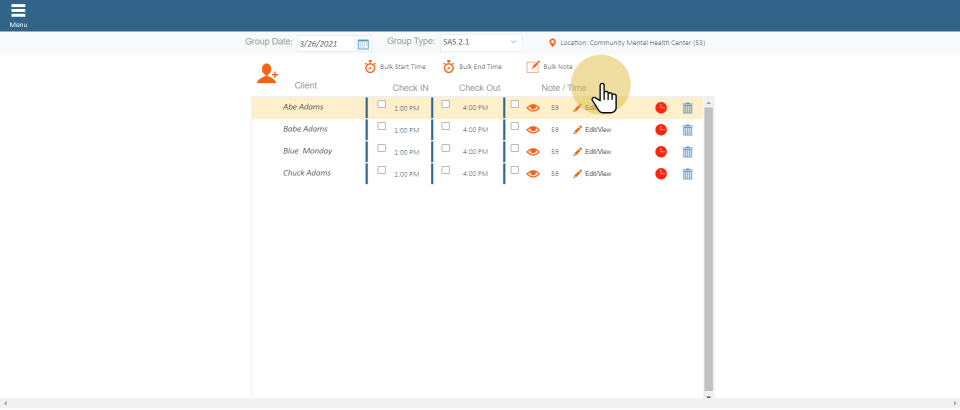Viewport: 960px width, 410px height.
Task: Click the add client person icon
Action: tap(267, 73)
